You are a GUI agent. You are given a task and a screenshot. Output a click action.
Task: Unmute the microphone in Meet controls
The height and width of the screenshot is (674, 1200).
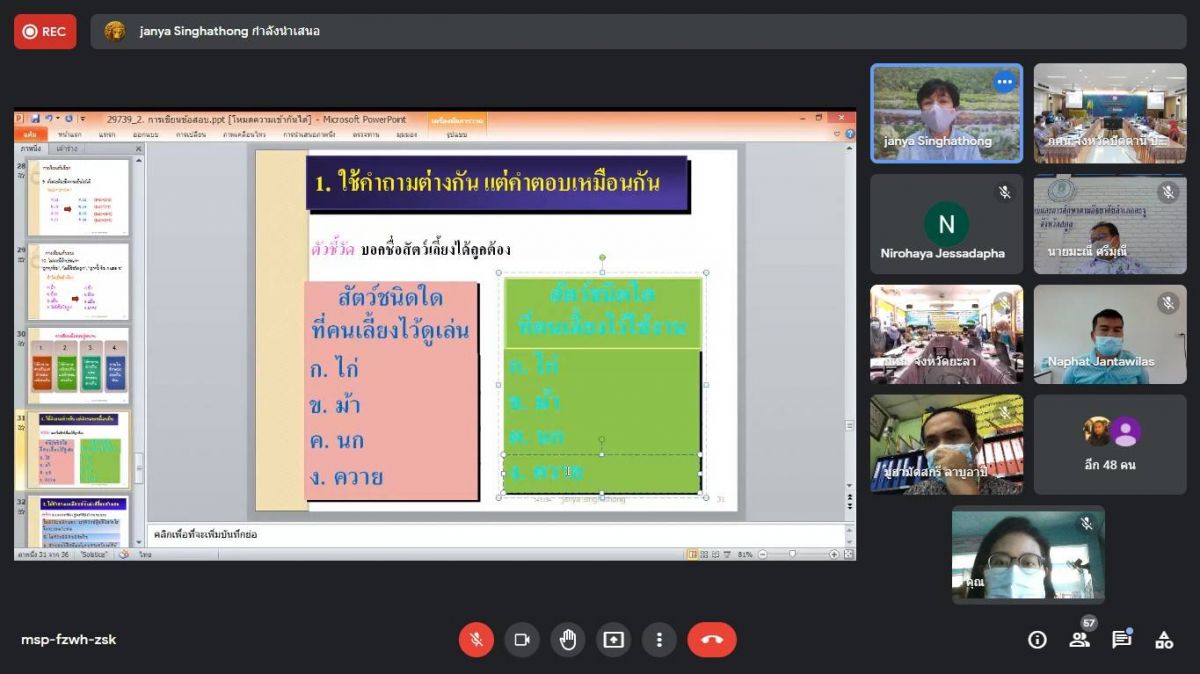point(476,640)
